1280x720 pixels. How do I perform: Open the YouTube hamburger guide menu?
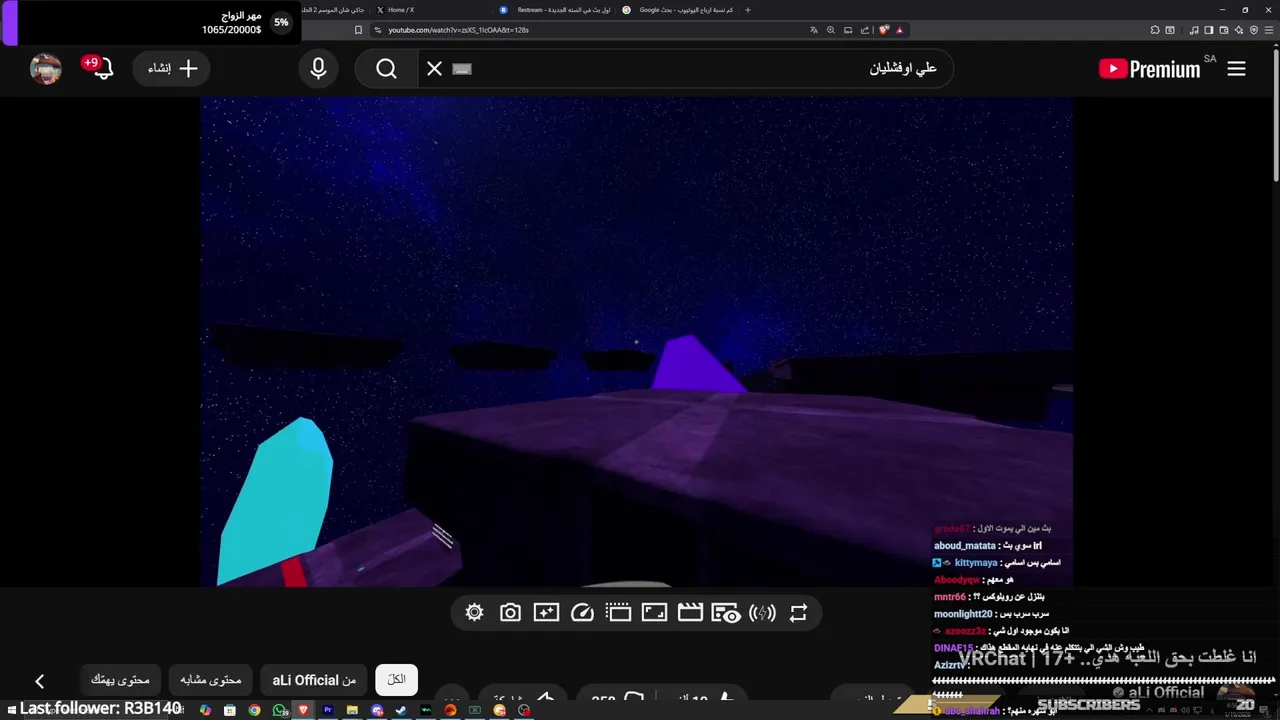point(1236,69)
